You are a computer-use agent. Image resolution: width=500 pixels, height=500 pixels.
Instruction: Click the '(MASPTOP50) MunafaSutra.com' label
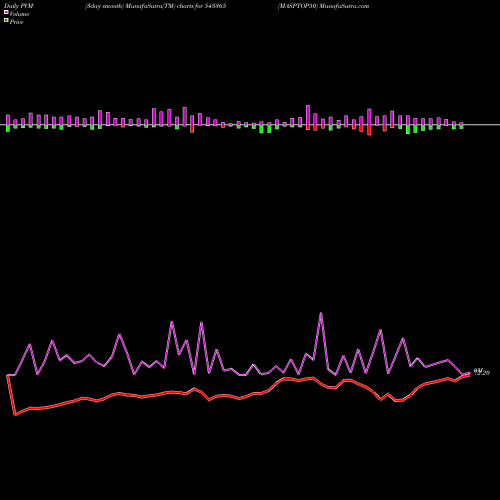click(323, 6)
